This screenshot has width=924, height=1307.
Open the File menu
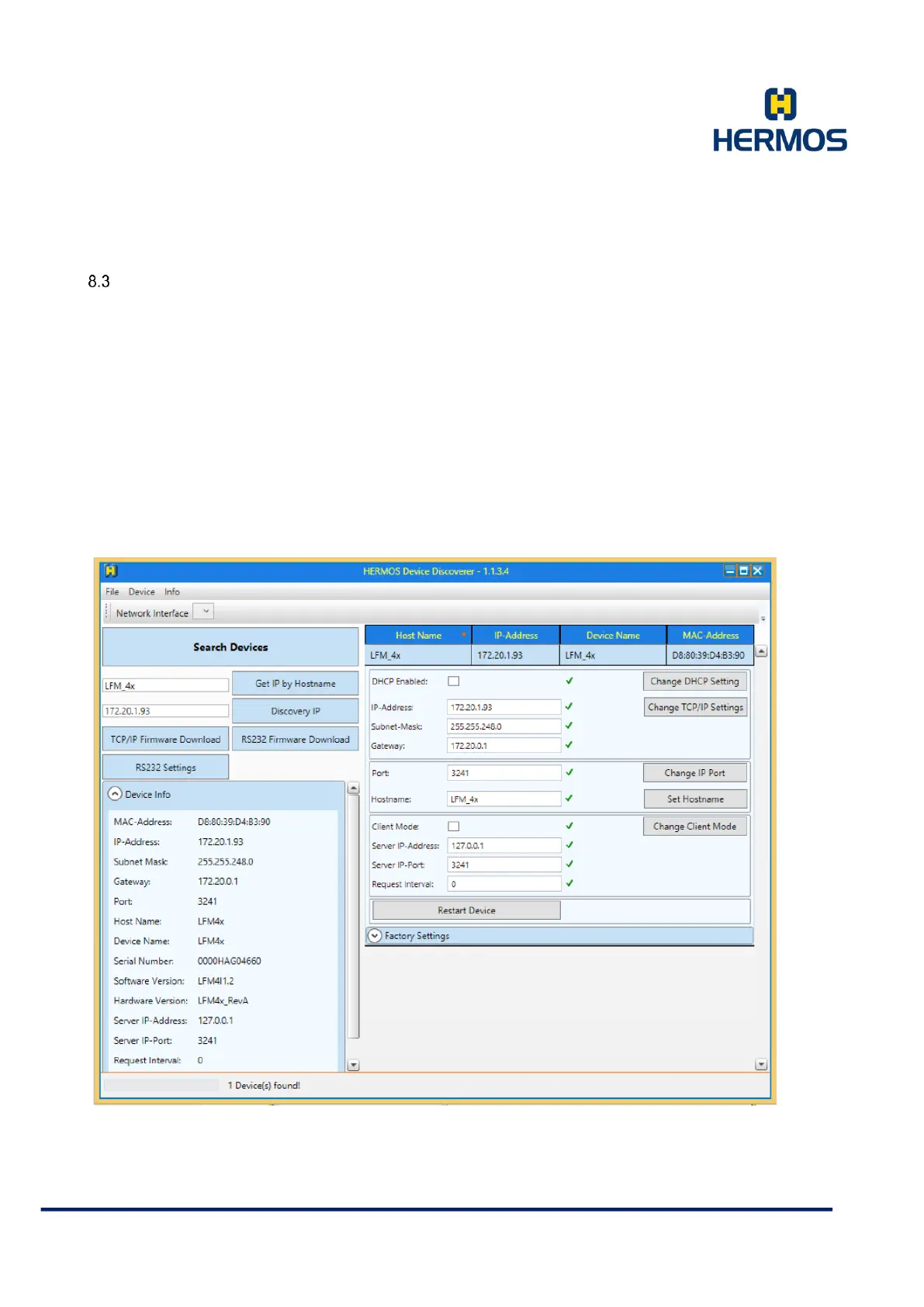pyautogui.click(x=112, y=591)
